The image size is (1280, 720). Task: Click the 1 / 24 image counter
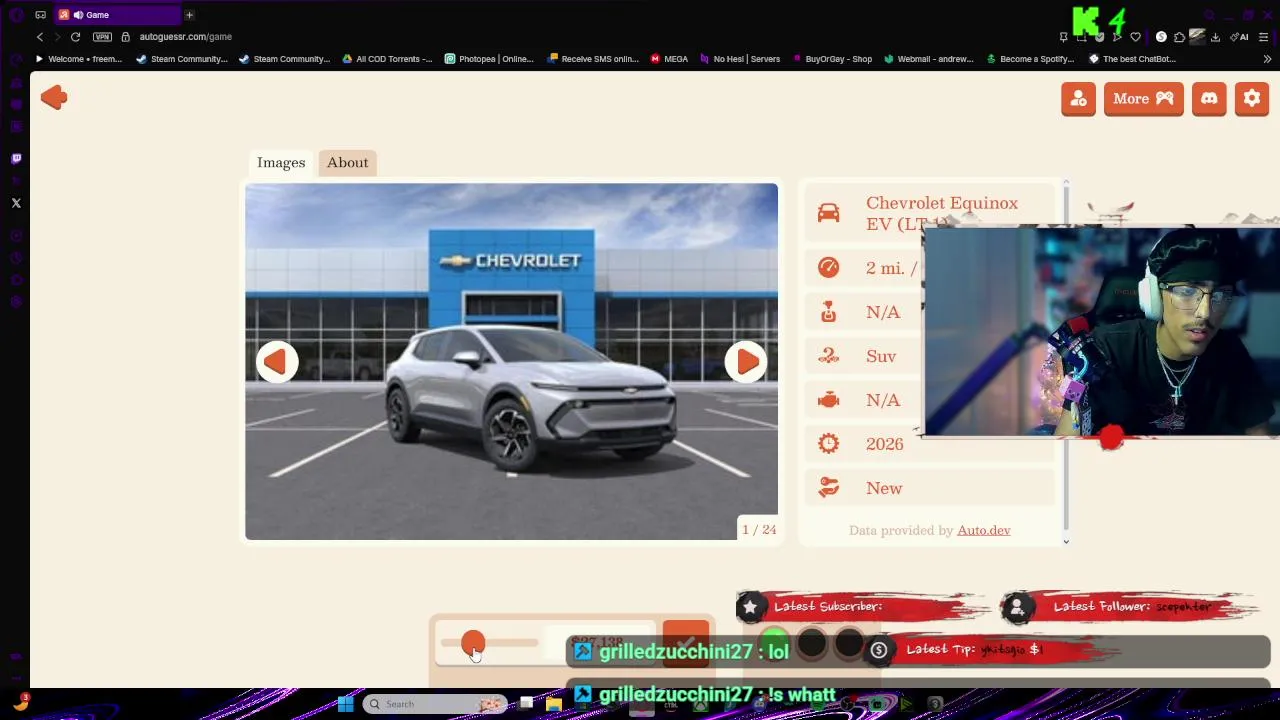[758, 529]
